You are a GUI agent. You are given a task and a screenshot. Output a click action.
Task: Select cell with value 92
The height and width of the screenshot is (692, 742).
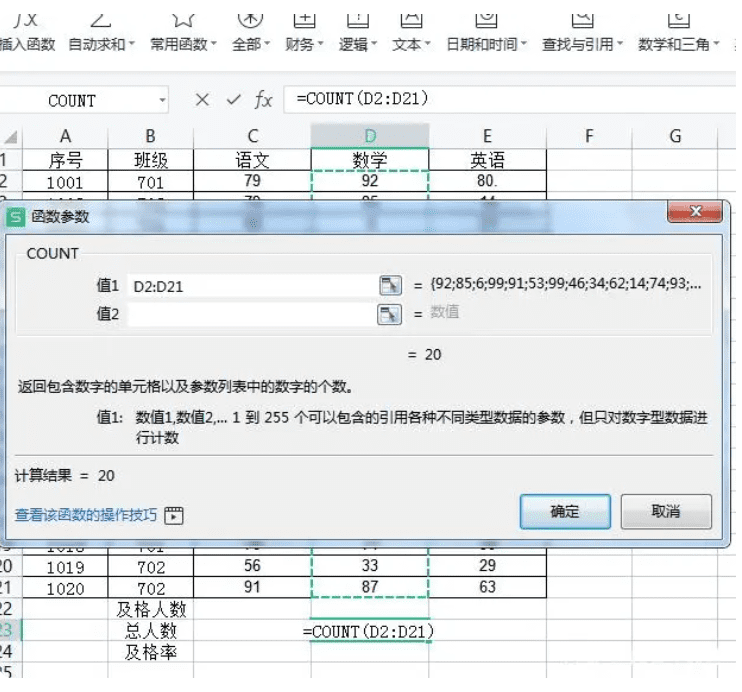[x=370, y=181]
